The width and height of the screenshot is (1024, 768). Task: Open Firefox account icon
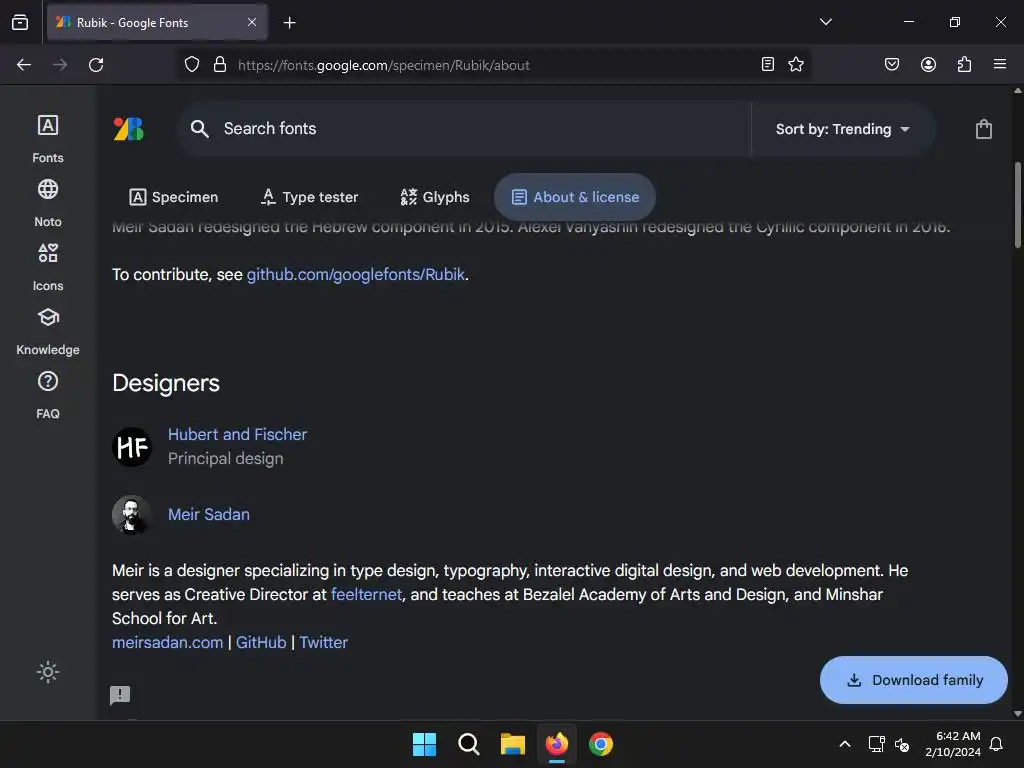click(928, 64)
